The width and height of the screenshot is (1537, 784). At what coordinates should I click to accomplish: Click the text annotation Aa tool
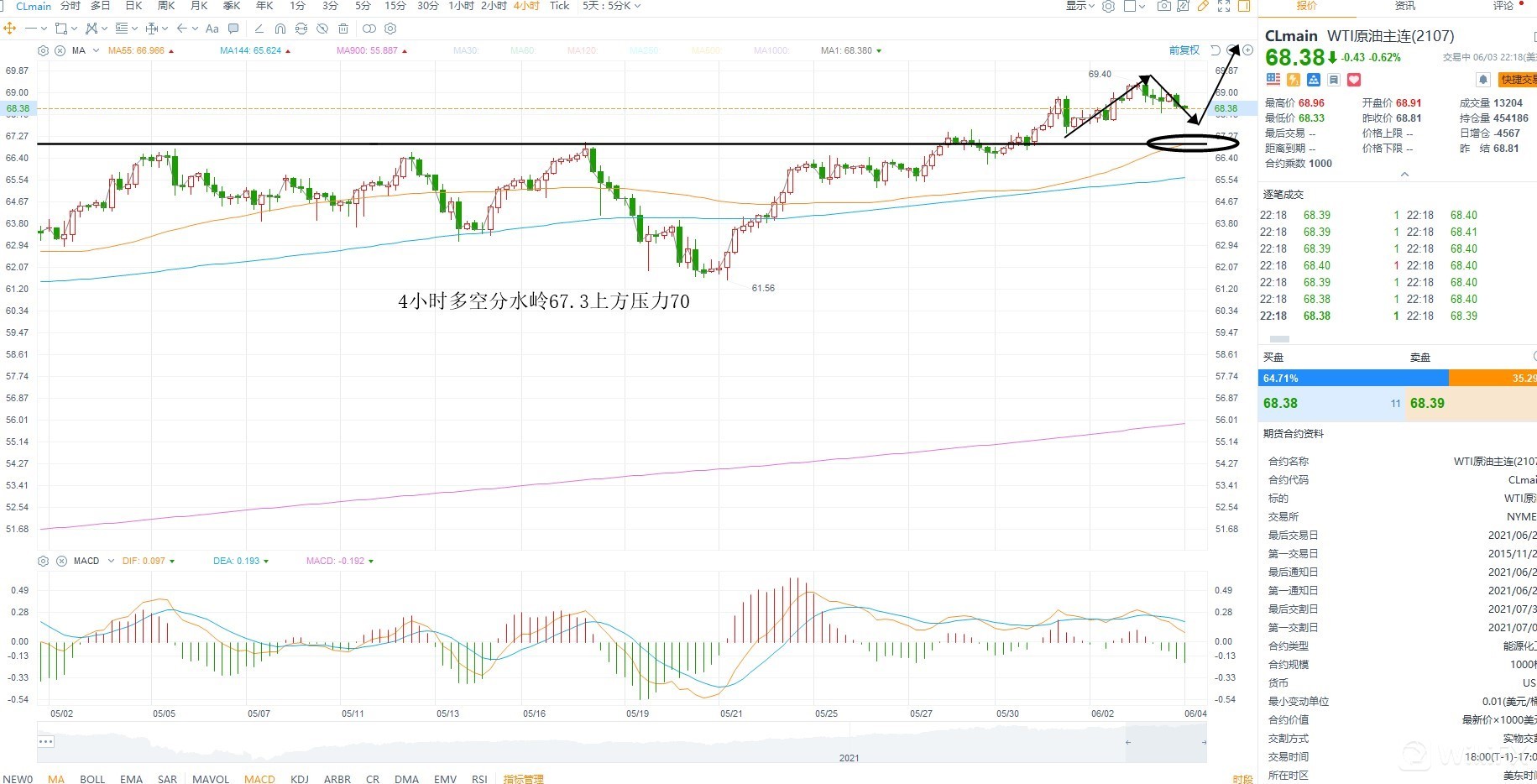212,29
